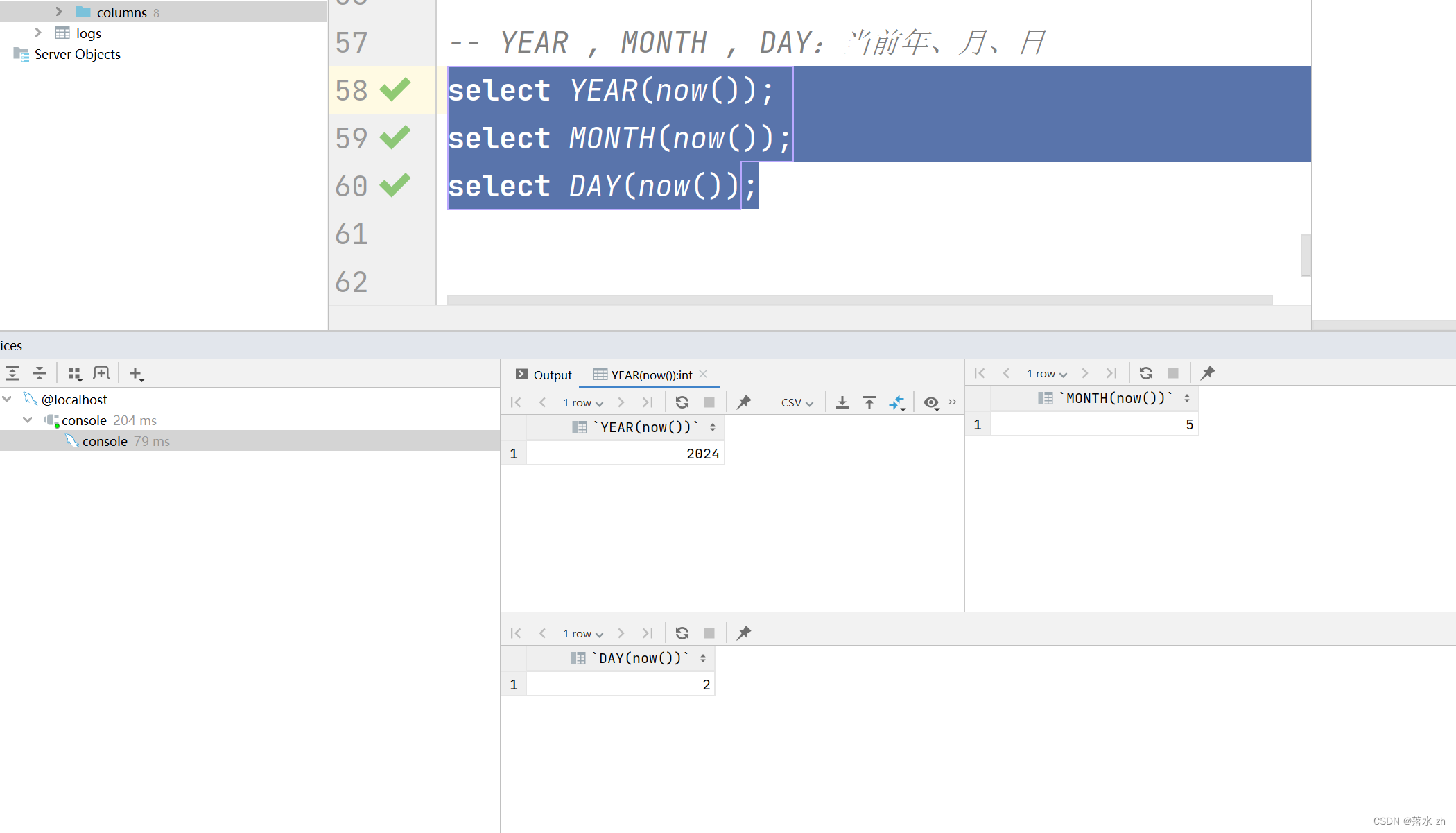Click the MONTH result cell value 5
Screen dimensions: 1456x833
(x=1094, y=424)
